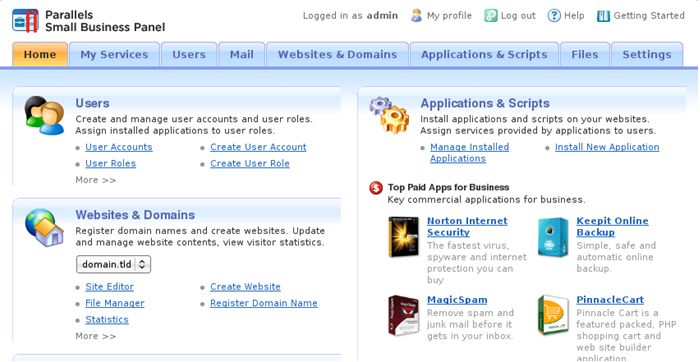
Task: Expand More under Websites & Domains
Action: click(x=96, y=336)
